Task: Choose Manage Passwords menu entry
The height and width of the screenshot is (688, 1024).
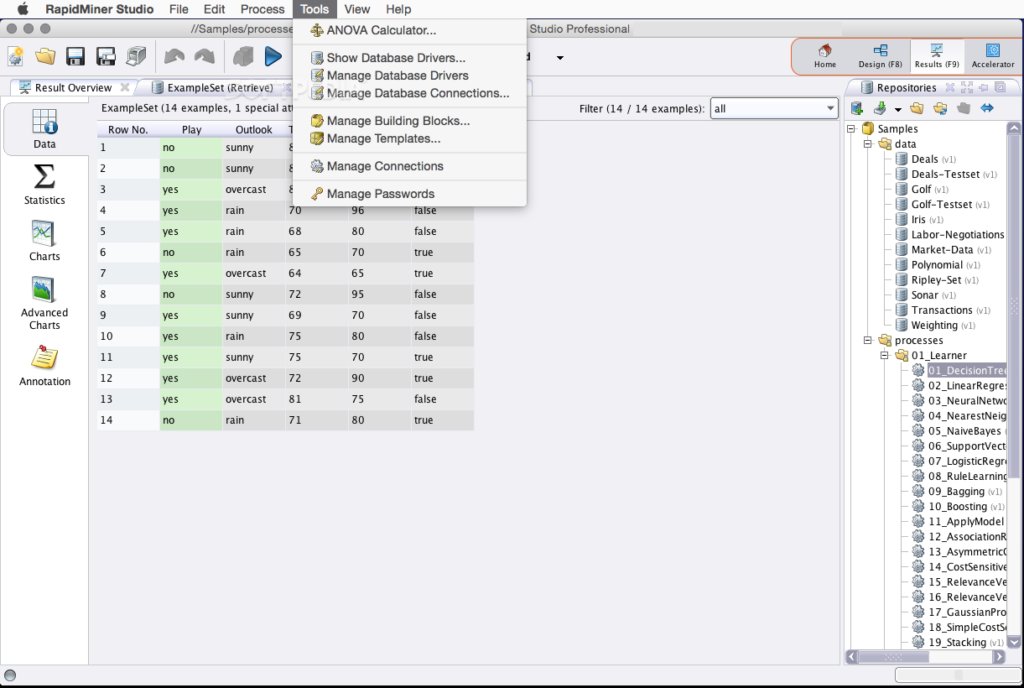Action: tap(409, 194)
